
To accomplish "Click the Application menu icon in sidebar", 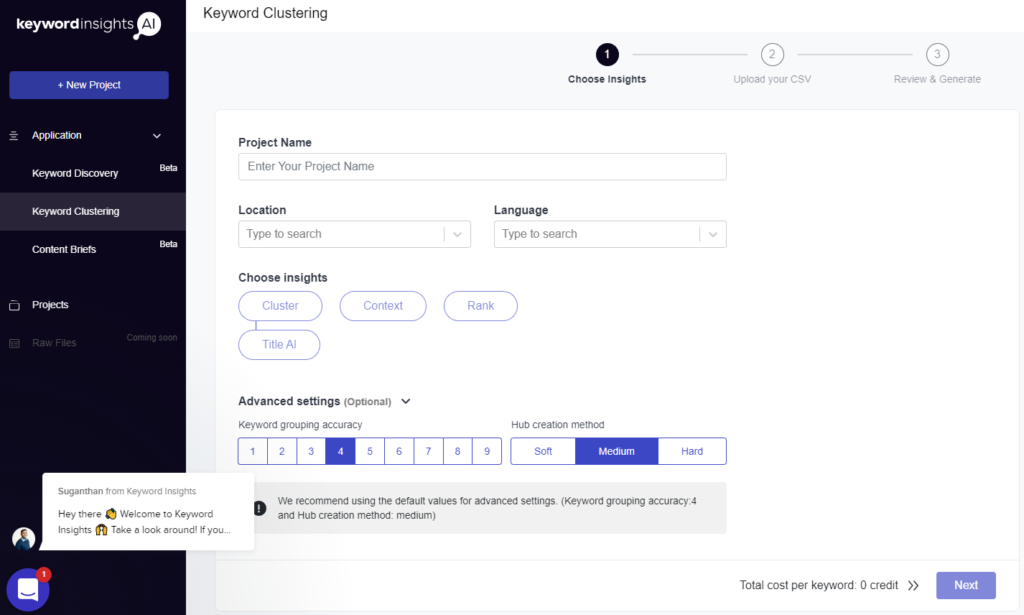I will pos(14,136).
